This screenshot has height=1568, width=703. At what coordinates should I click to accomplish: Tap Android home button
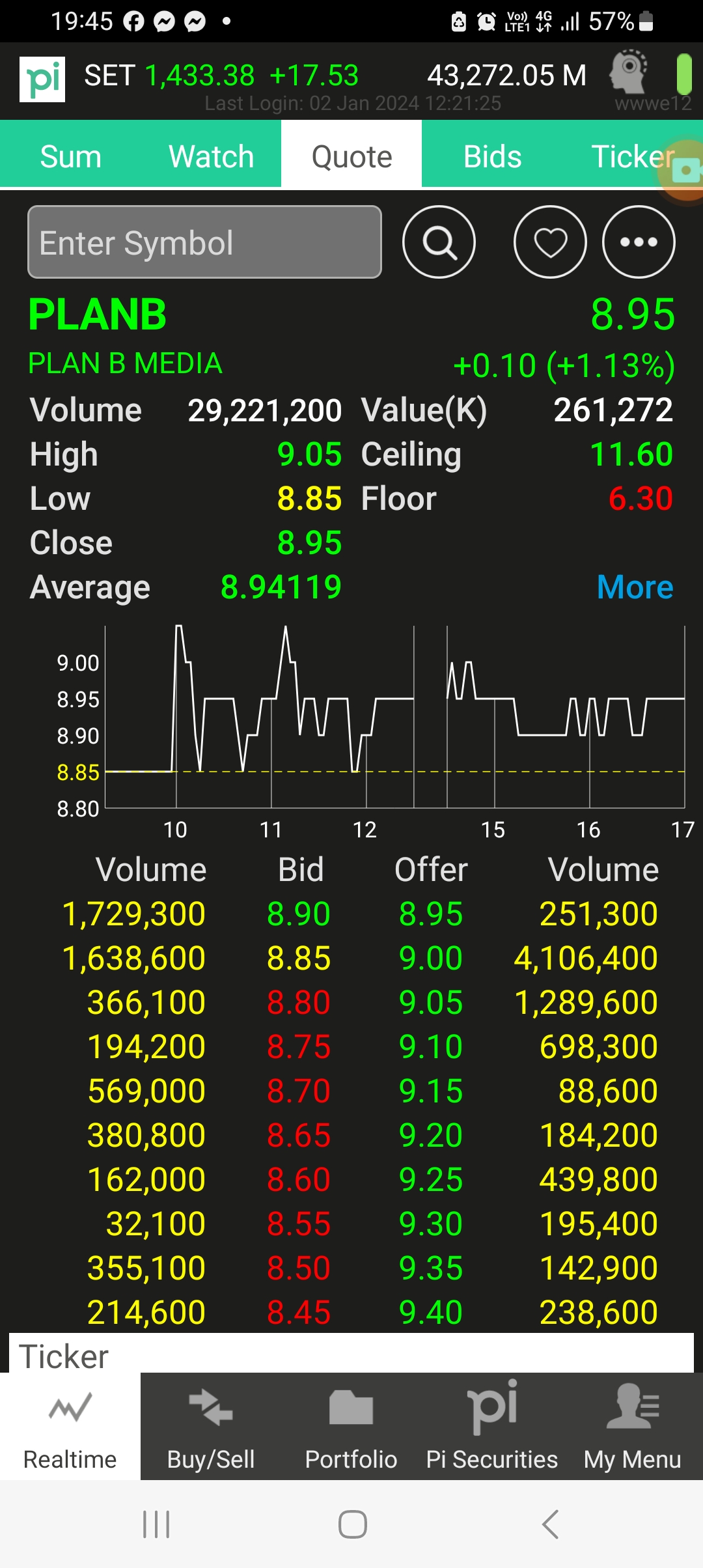(352, 1524)
